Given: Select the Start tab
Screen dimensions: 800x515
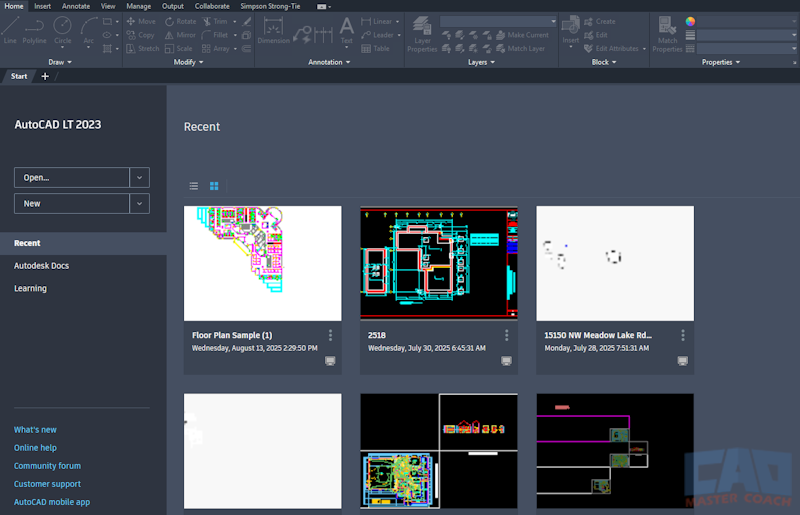Looking at the screenshot, I should (19, 77).
